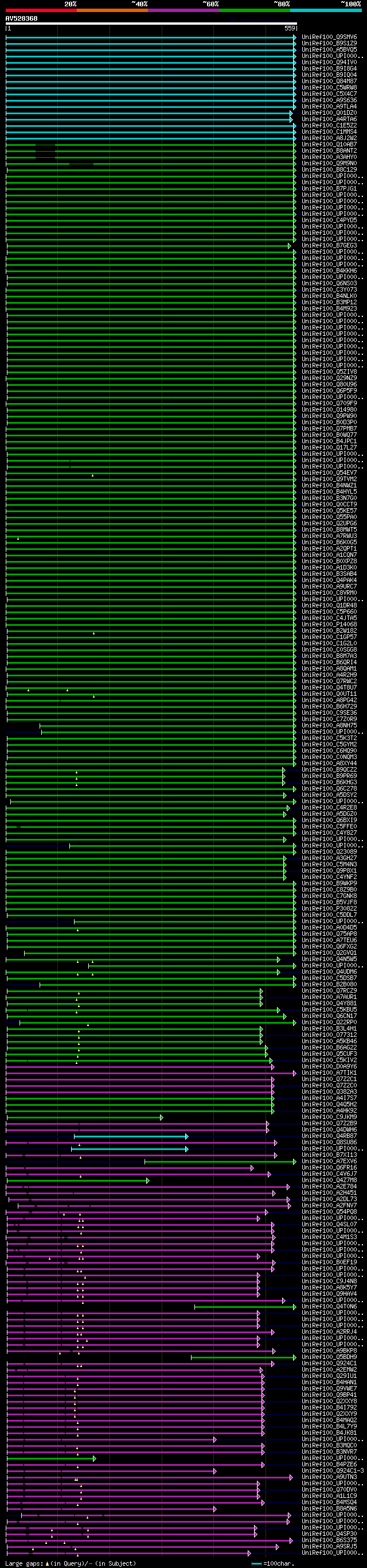The width and height of the screenshot is (367, 1568).
Task: Open hit UniRef100_Q924C1-3
Action: [x=333, y=1470]
